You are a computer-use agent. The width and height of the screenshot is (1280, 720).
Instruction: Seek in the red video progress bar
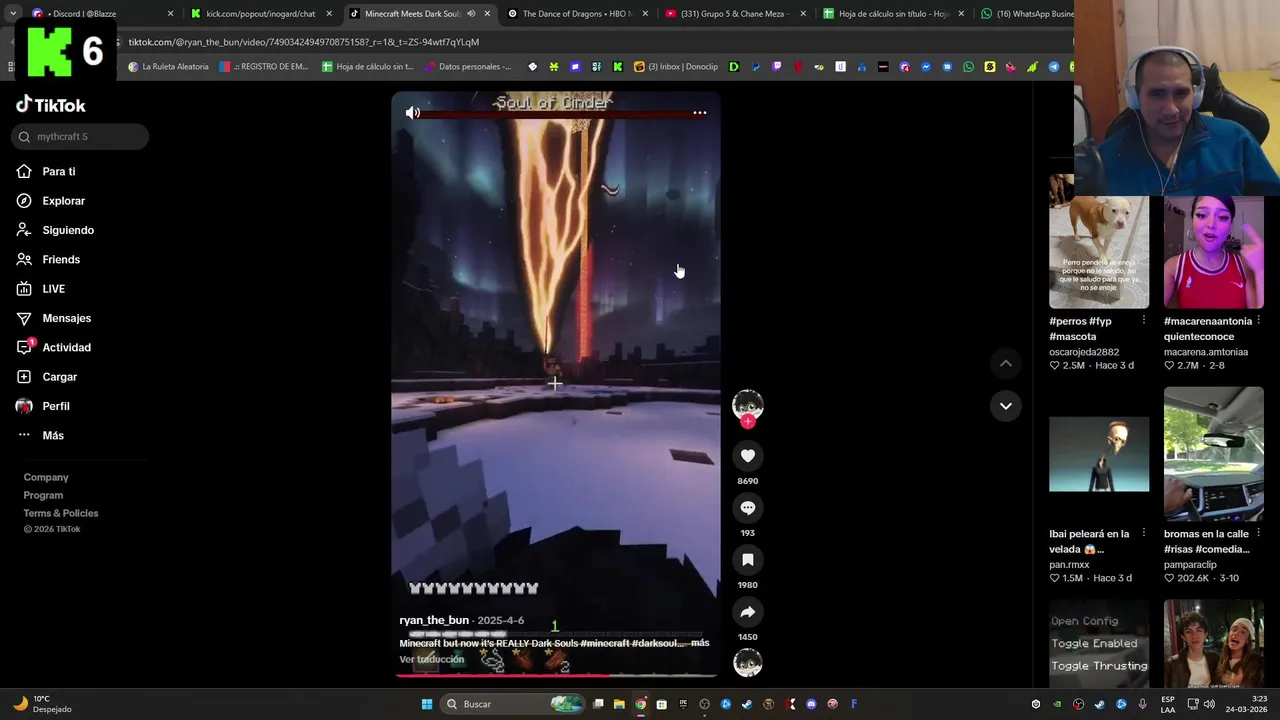[x=555, y=676]
